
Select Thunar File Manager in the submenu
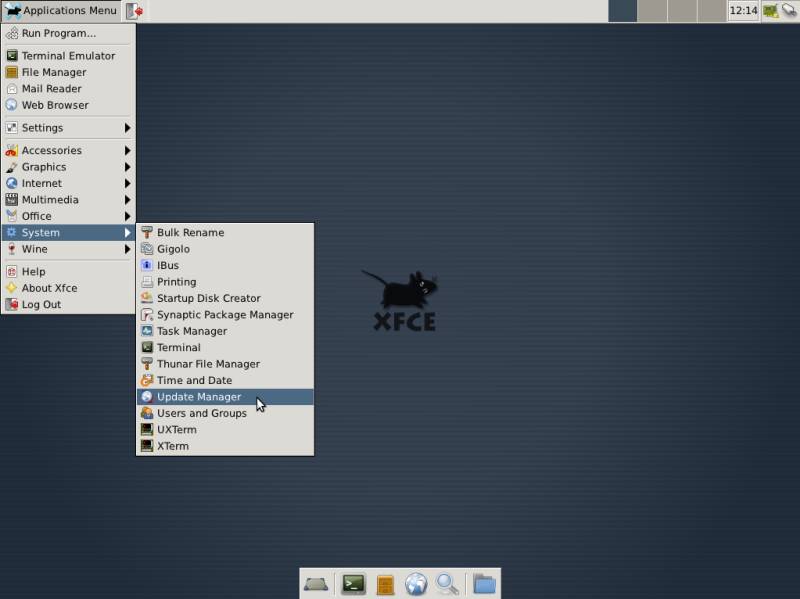coord(225,364)
